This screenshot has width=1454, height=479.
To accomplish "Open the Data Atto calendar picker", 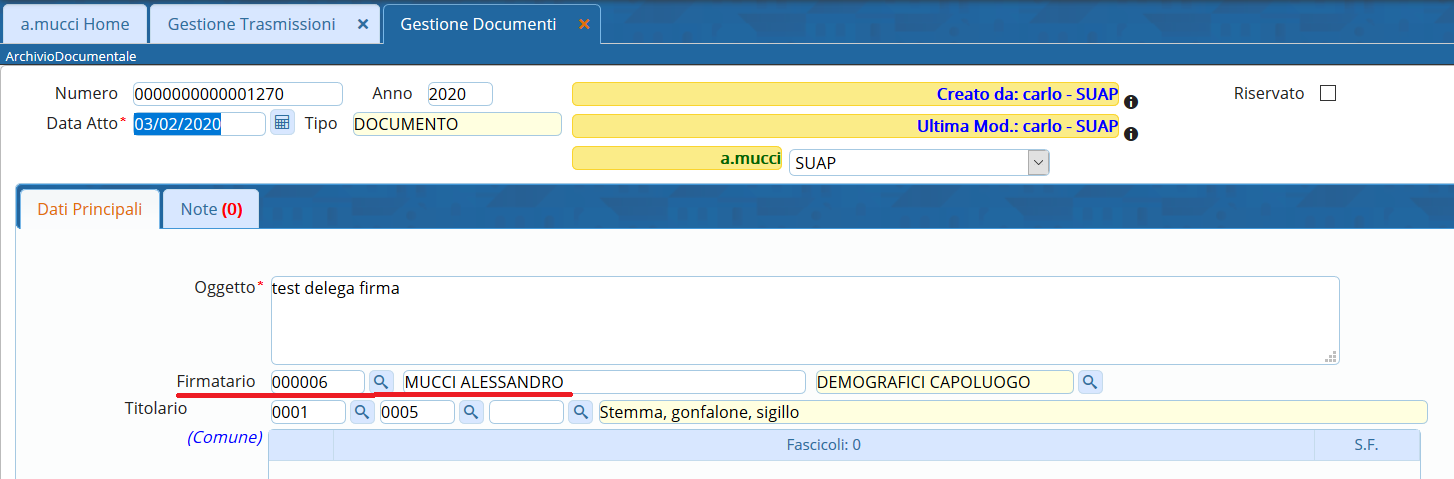I will coord(282,123).
